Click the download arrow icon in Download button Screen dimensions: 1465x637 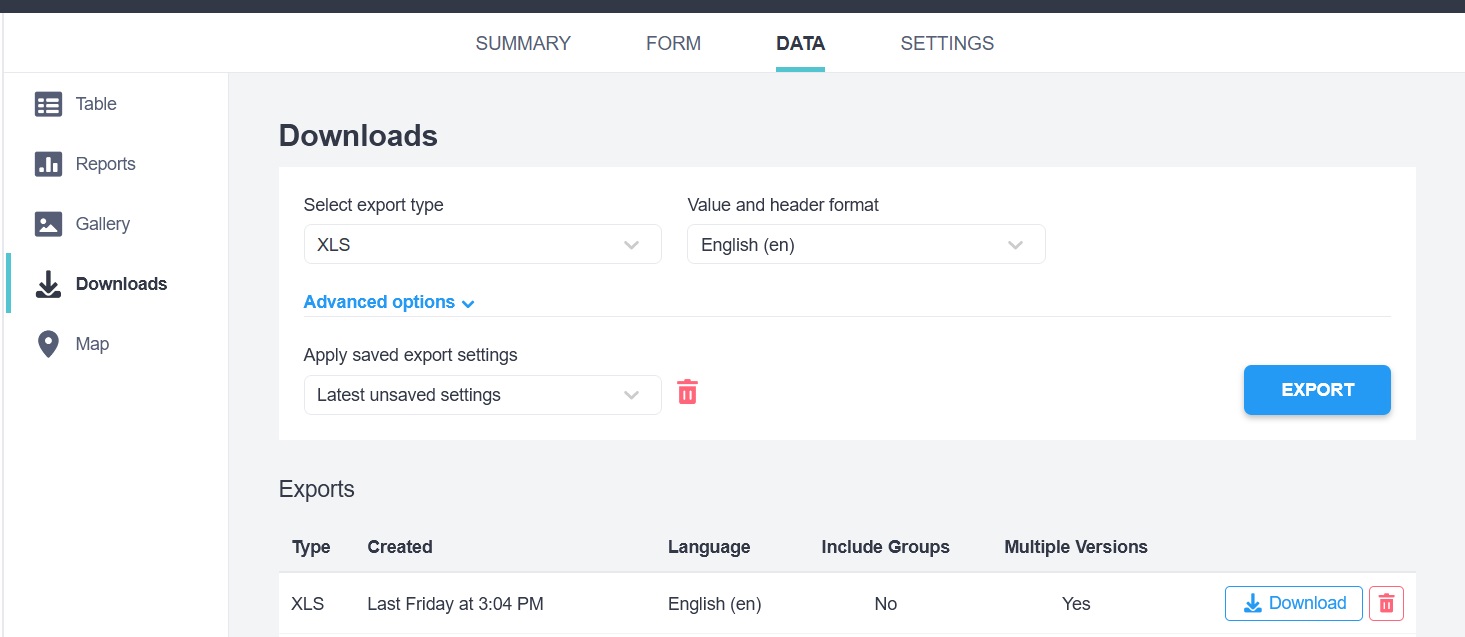(x=1251, y=603)
